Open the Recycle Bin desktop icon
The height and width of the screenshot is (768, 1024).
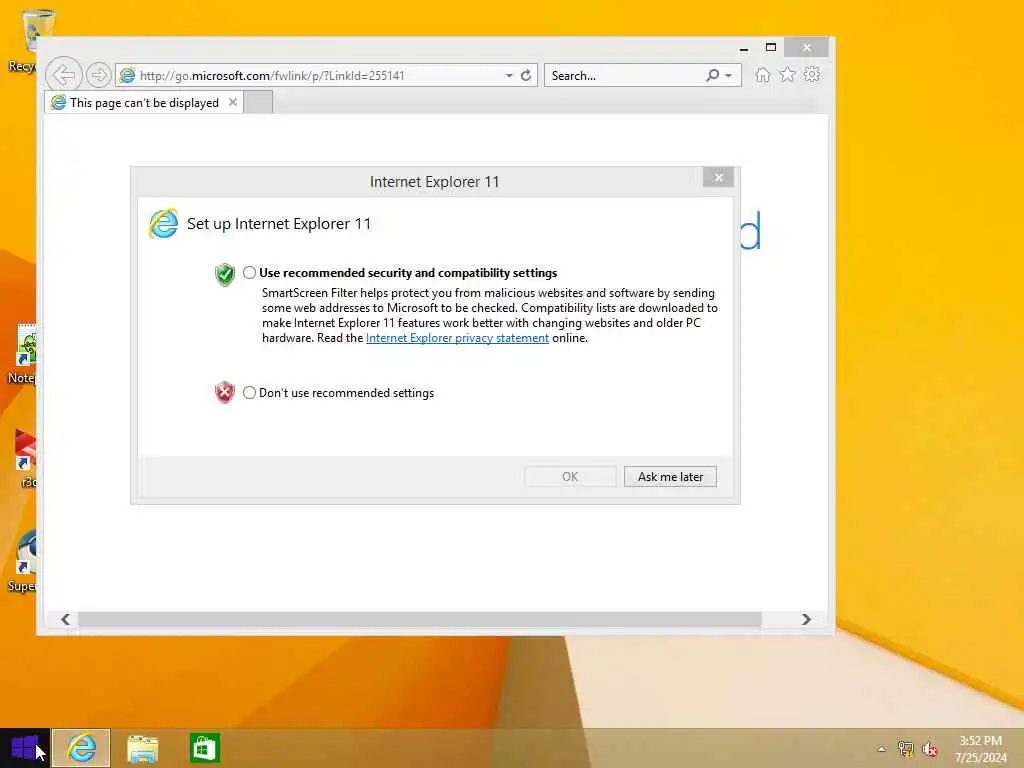(30, 40)
